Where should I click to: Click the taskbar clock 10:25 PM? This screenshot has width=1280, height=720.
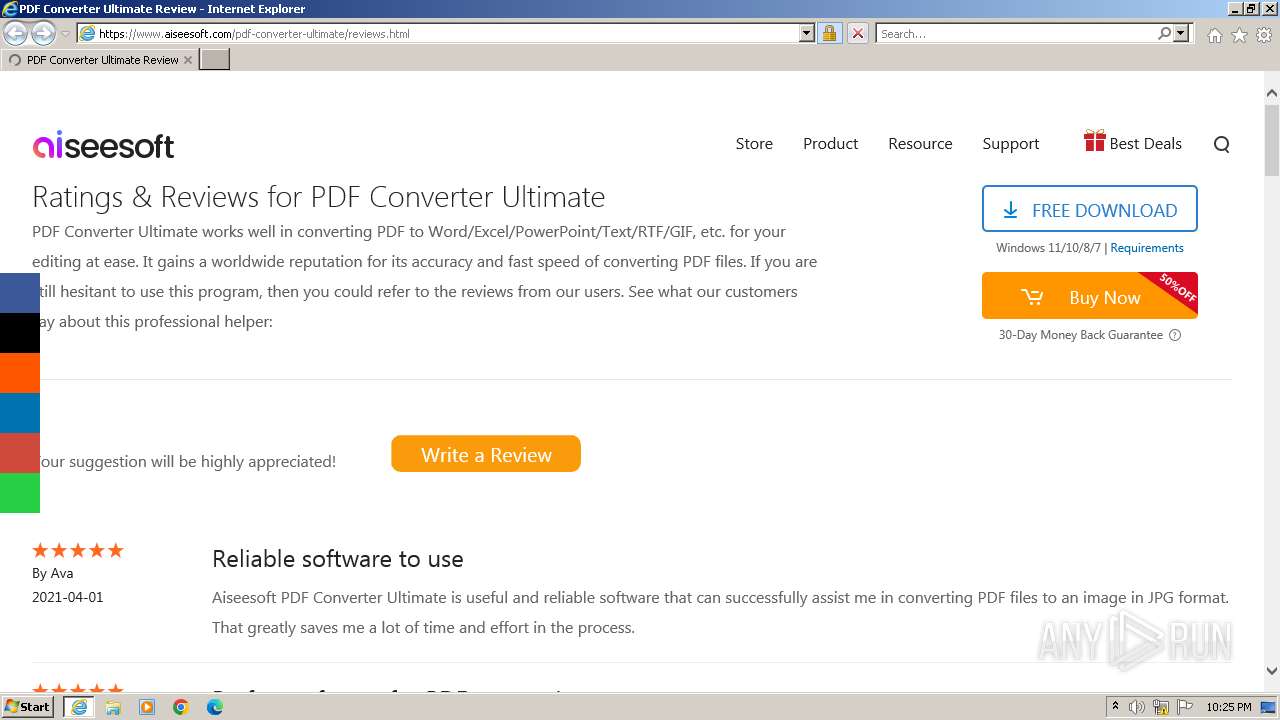pos(1228,707)
